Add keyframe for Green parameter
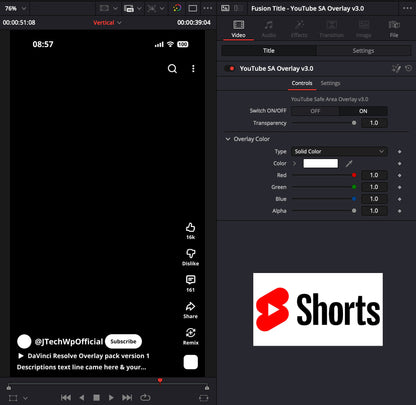 (399, 187)
